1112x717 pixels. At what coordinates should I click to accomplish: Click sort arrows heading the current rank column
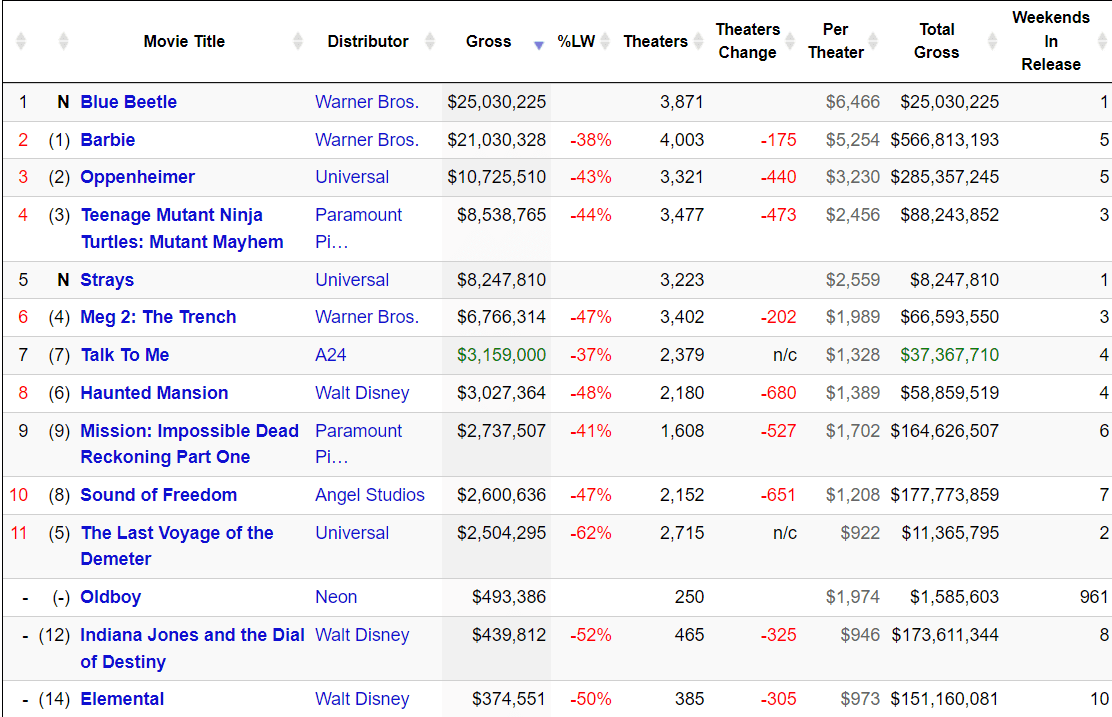point(21,41)
